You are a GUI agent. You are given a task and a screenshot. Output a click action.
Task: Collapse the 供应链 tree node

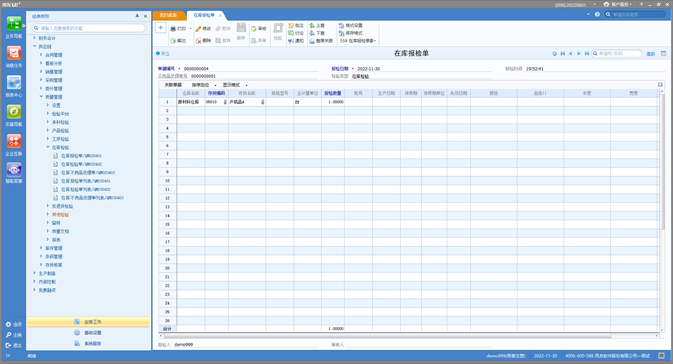[x=35, y=46]
